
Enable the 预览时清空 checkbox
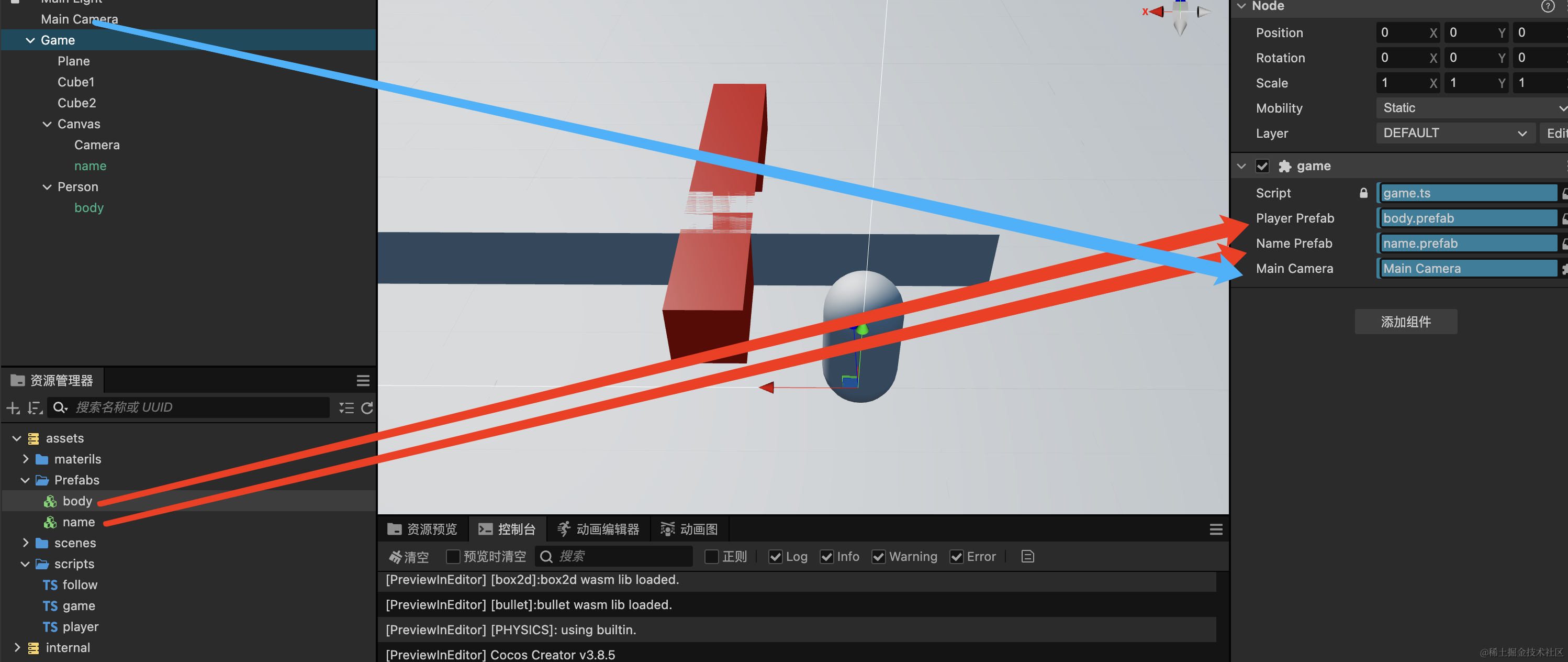click(453, 557)
